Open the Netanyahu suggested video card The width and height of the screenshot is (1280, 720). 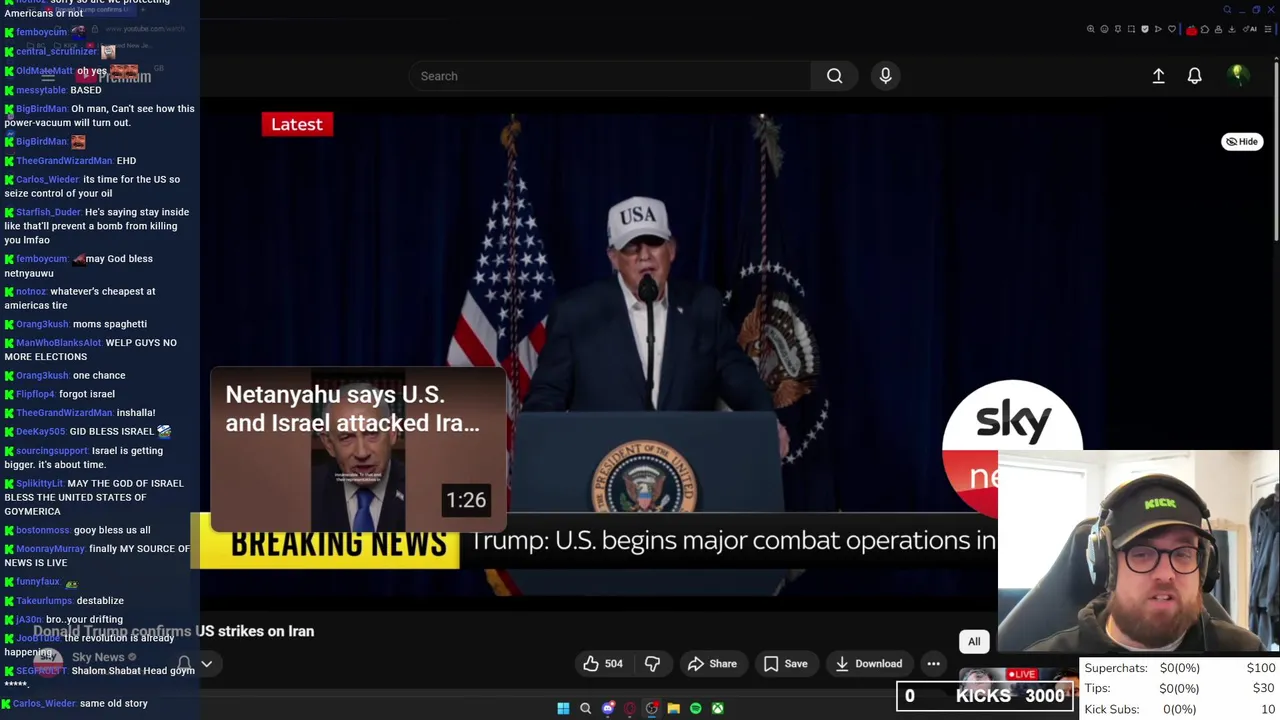(x=358, y=450)
